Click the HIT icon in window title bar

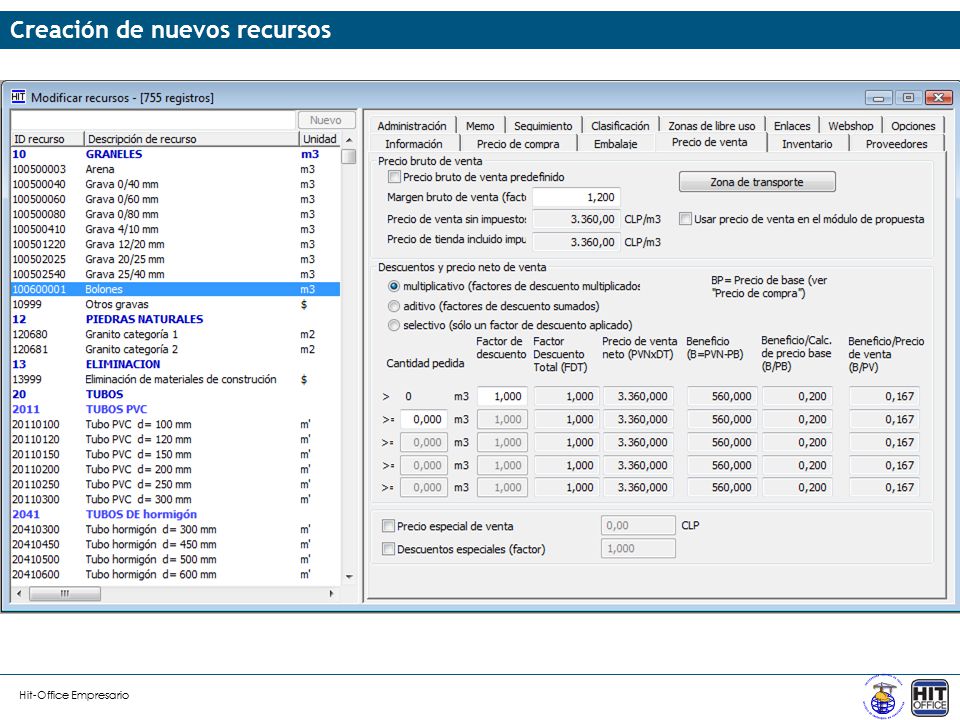18,97
